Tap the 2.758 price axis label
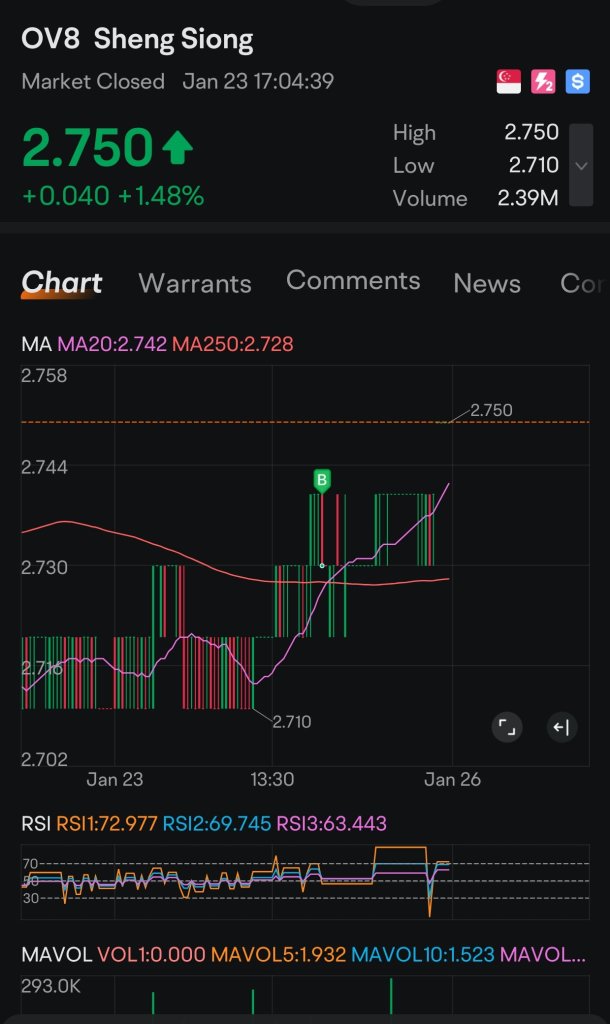 coord(44,376)
